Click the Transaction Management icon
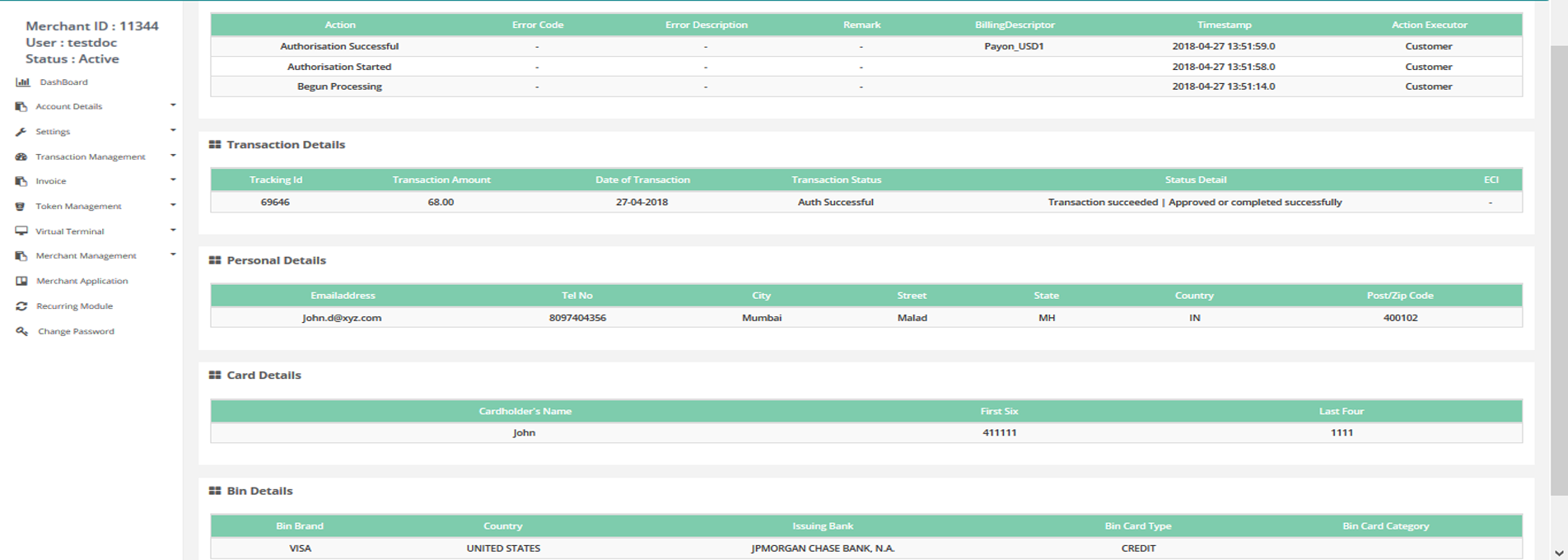The width and height of the screenshot is (1568, 560). 21,156
